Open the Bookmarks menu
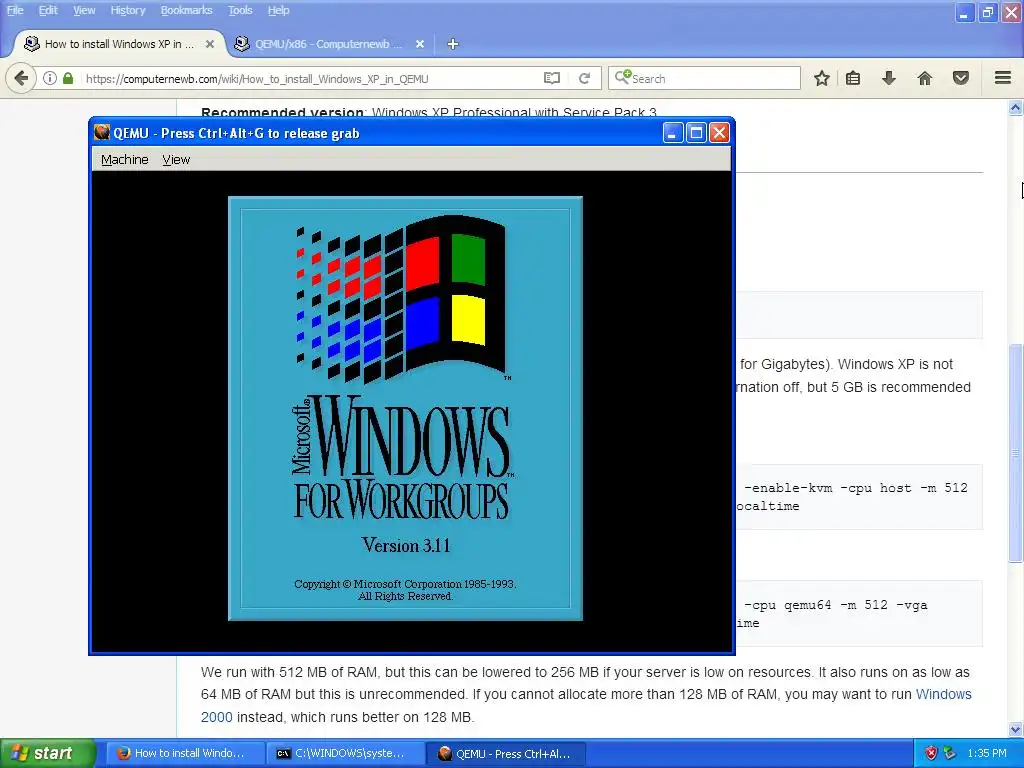 click(x=186, y=10)
